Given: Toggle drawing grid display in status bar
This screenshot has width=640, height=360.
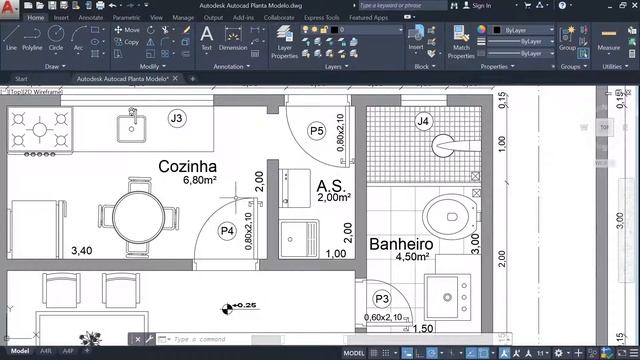Looking at the screenshot, I should (x=373, y=353).
